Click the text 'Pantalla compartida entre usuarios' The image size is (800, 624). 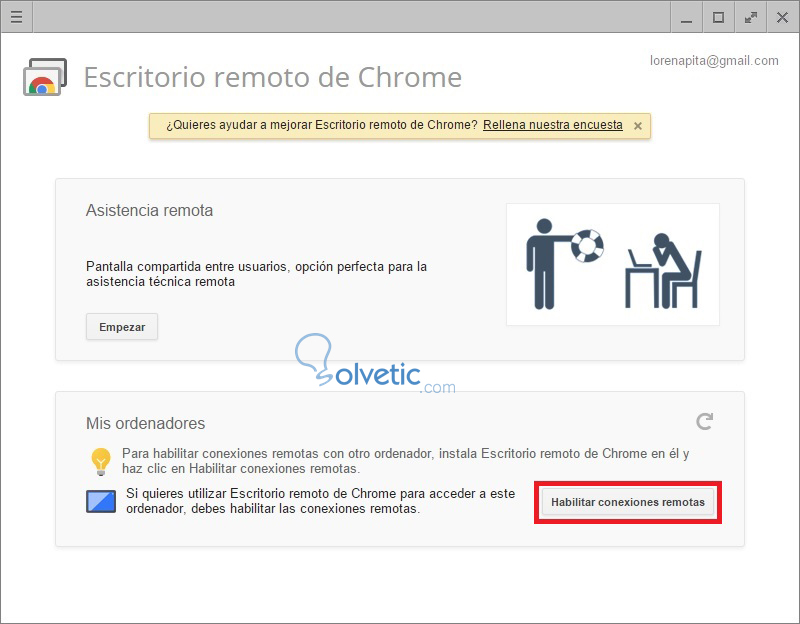(186, 266)
